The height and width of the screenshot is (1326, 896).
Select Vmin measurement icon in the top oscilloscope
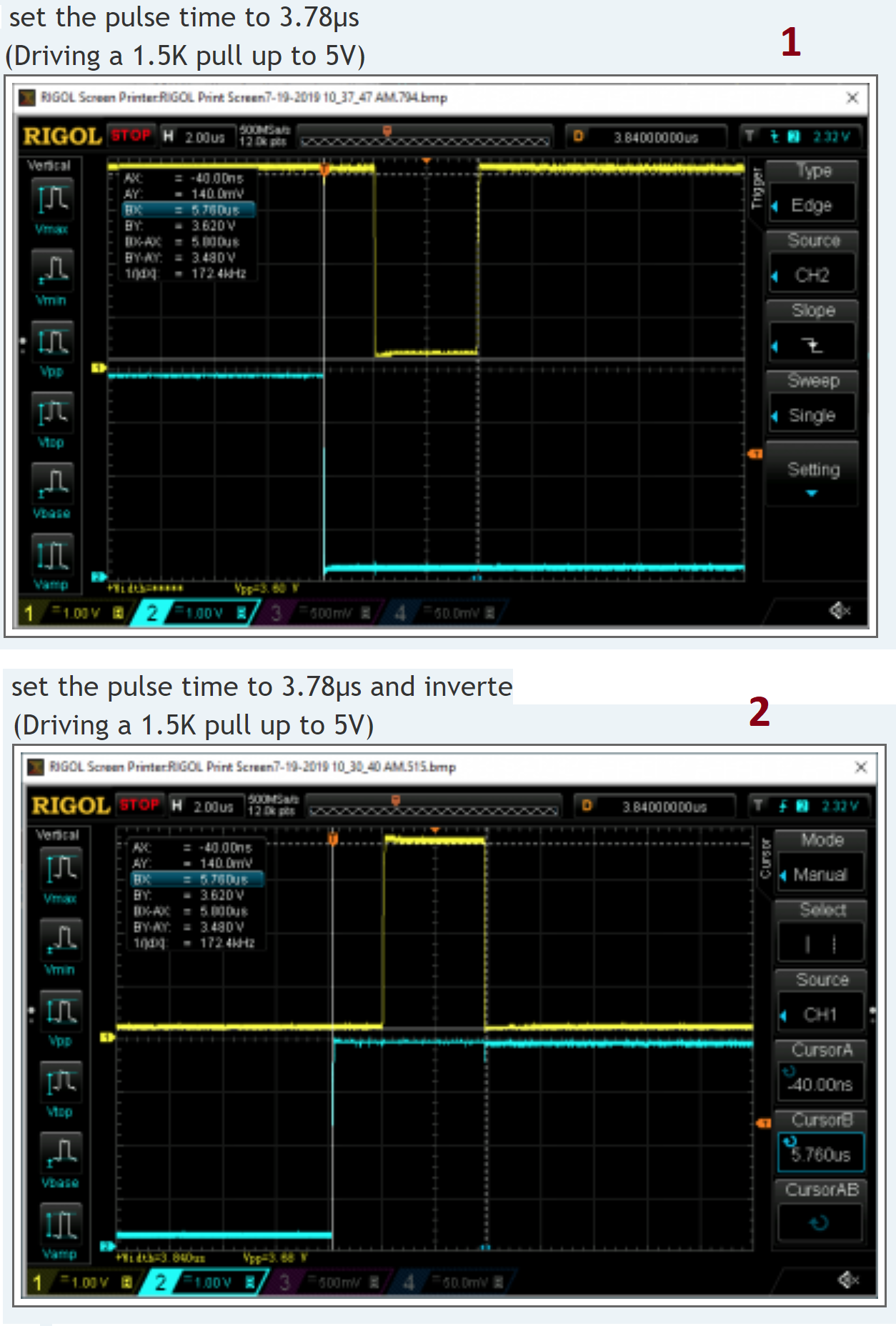click(x=52, y=271)
